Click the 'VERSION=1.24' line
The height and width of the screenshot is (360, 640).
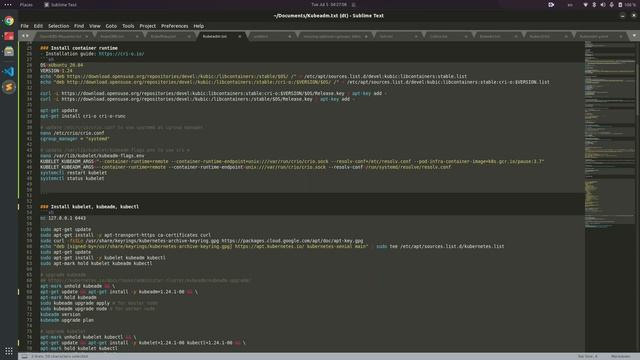pos(56,71)
